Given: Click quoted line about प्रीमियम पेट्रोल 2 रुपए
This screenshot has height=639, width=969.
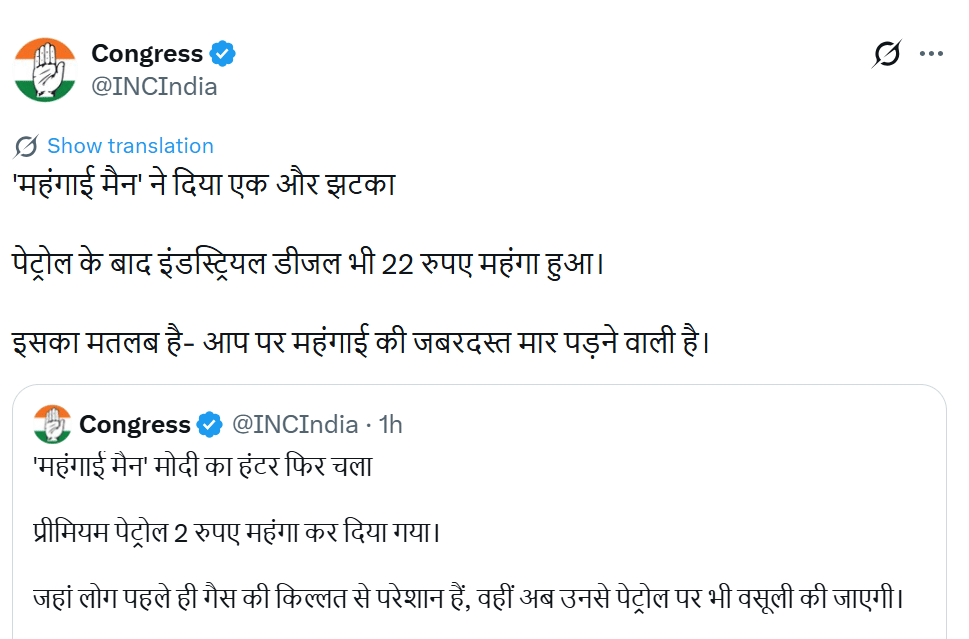Looking at the screenshot, I should coord(238,531).
